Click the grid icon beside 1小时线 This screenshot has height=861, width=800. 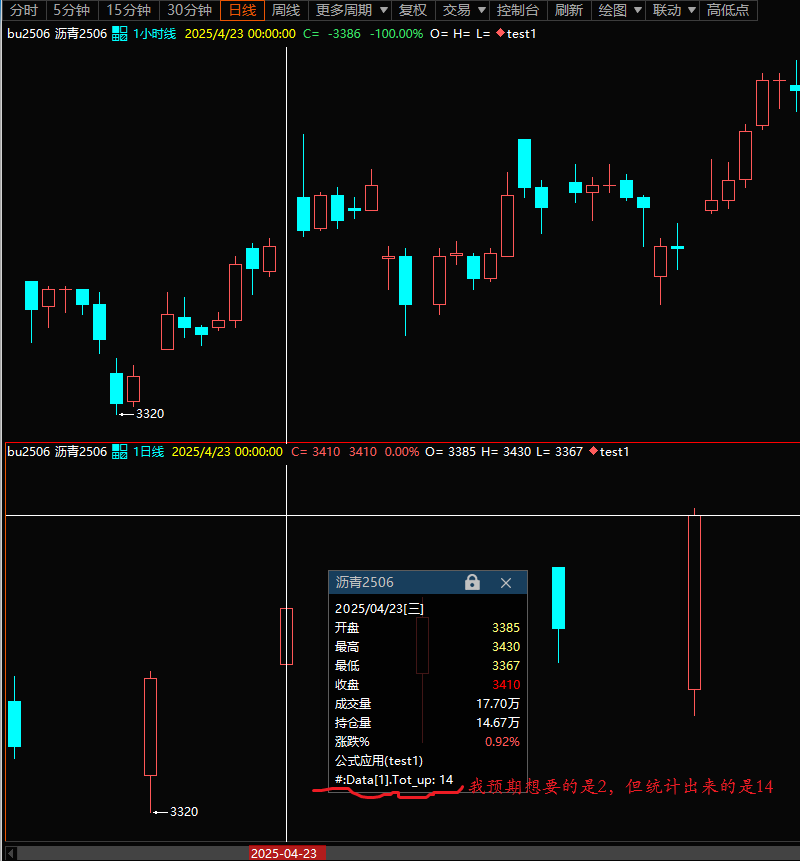pyautogui.click(x=120, y=34)
